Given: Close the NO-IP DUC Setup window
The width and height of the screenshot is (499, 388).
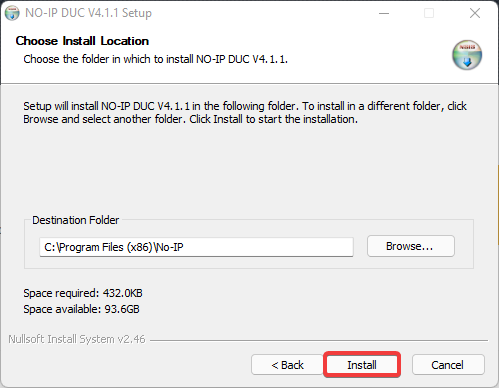Looking at the screenshot, I should [x=475, y=13].
